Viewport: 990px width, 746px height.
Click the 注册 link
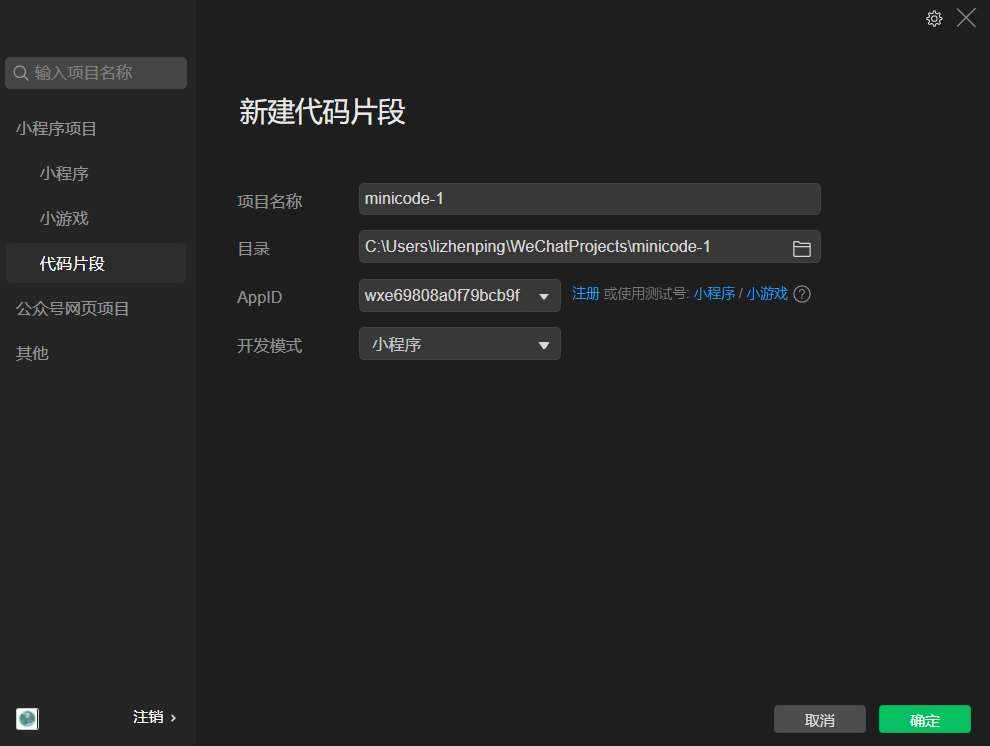pos(585,293)
